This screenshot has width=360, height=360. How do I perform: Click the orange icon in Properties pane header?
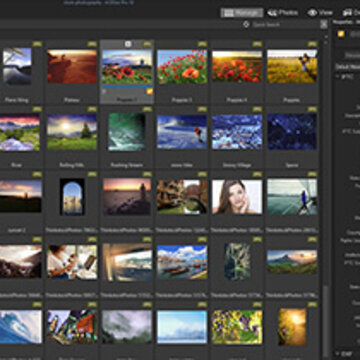click(x=341, y=34)
